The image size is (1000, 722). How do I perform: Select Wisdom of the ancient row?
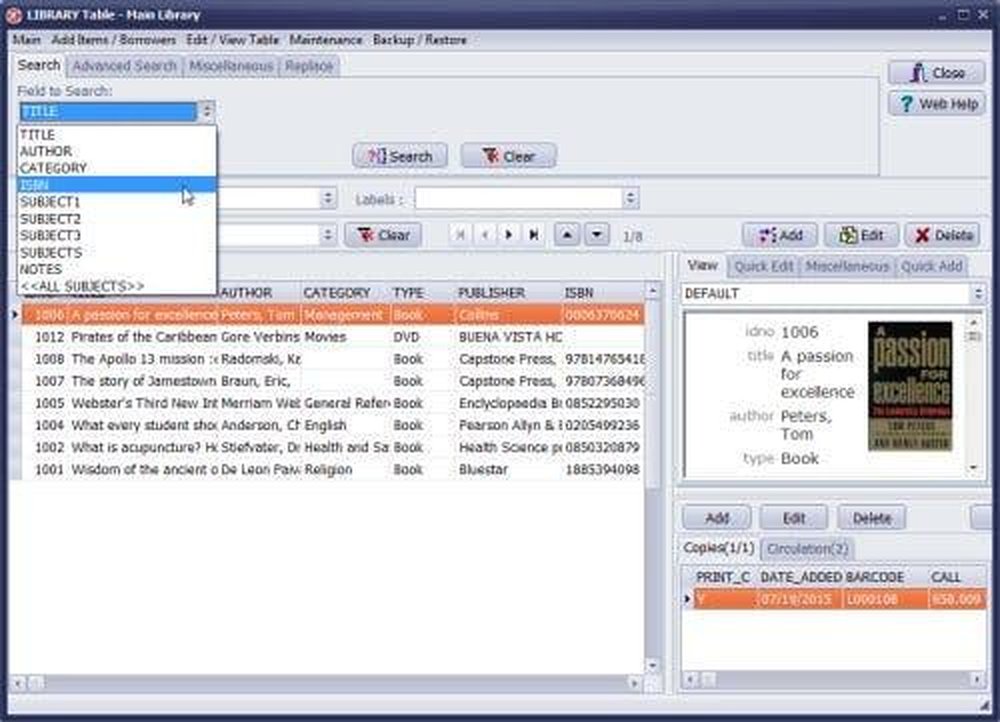click(334, 470)
